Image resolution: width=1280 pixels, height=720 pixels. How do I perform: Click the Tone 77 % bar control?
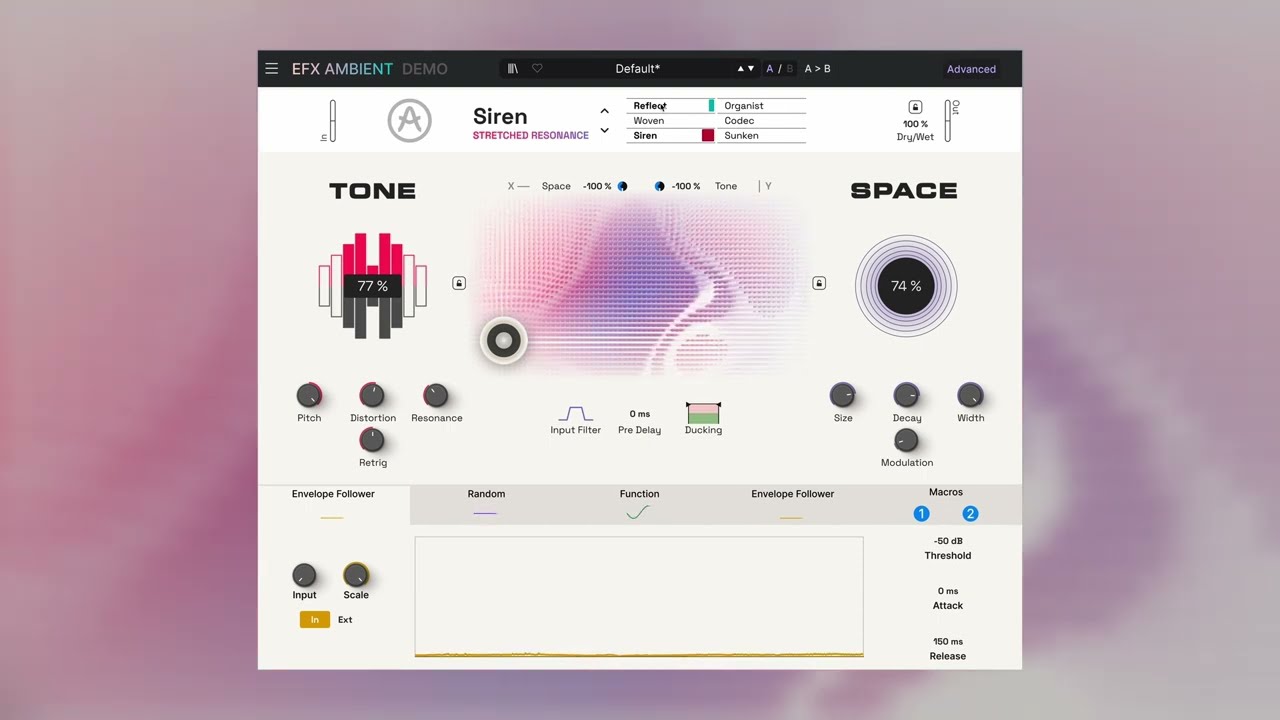tap(372, 286)
